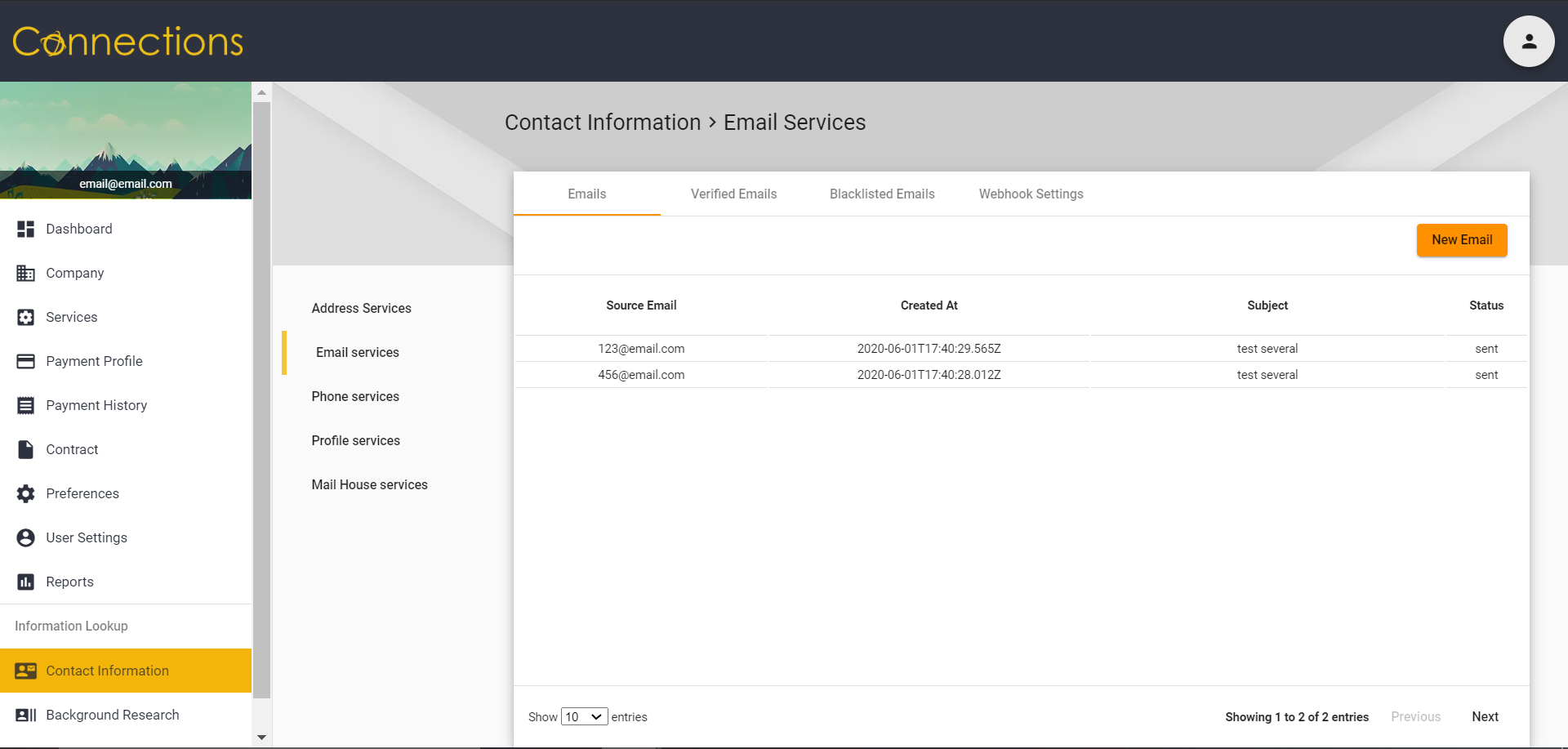
Task: Click the Background Research icon
Action: (x=25, y=715)
